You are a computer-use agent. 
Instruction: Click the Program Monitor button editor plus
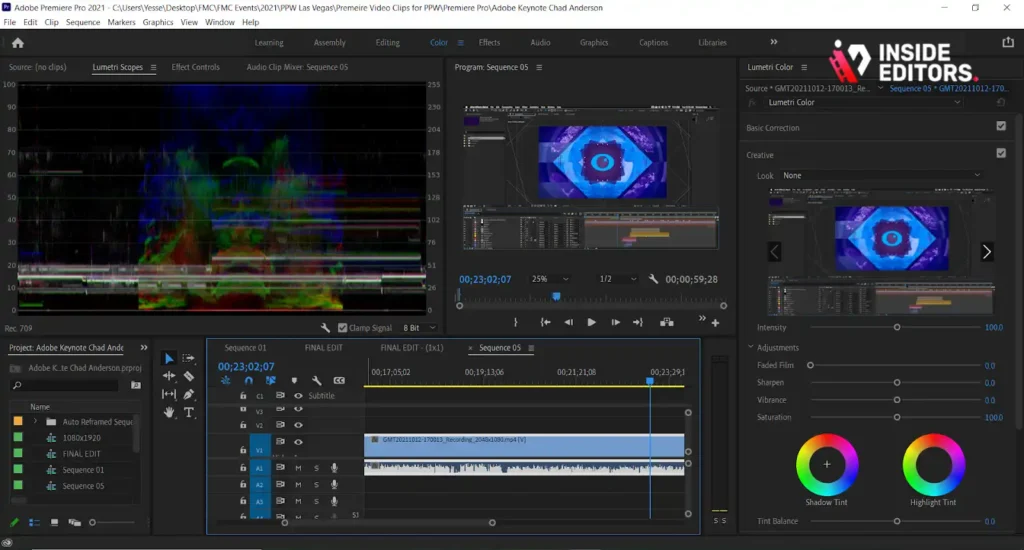click(716, 323)
